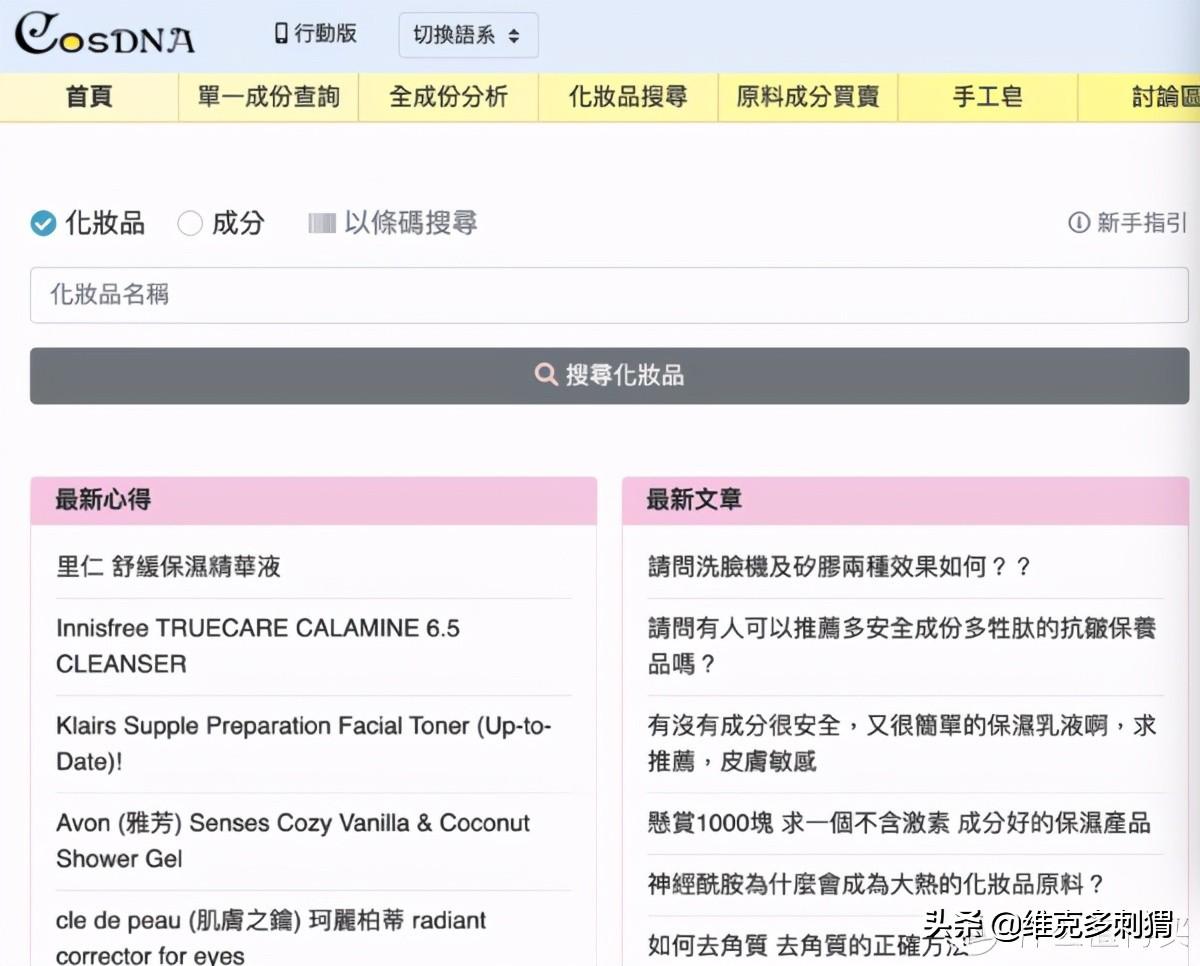Image resolution: width=1200 pixels, height=966 pixels.
Task: Open the mobile version phone icon link
Action: 282,33
